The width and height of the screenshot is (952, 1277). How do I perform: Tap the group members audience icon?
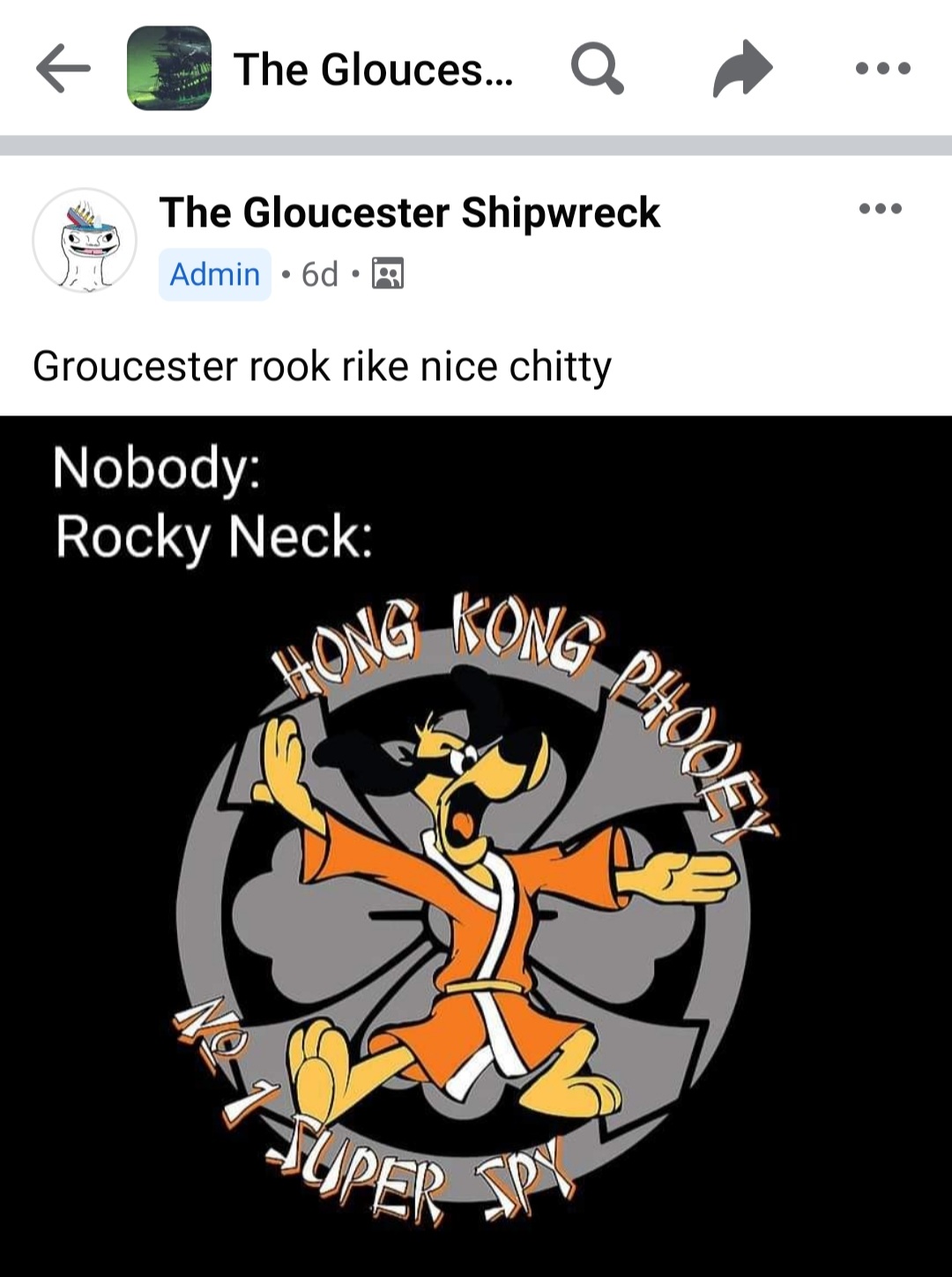coord(388,274)
